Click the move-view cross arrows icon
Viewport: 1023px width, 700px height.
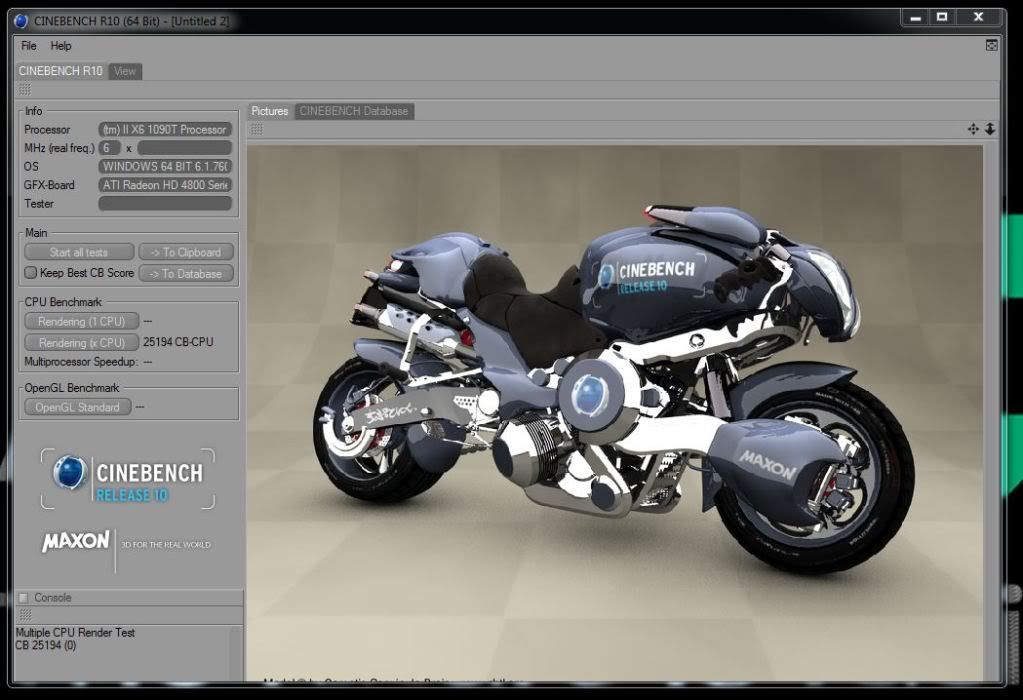tap(973, 129)
